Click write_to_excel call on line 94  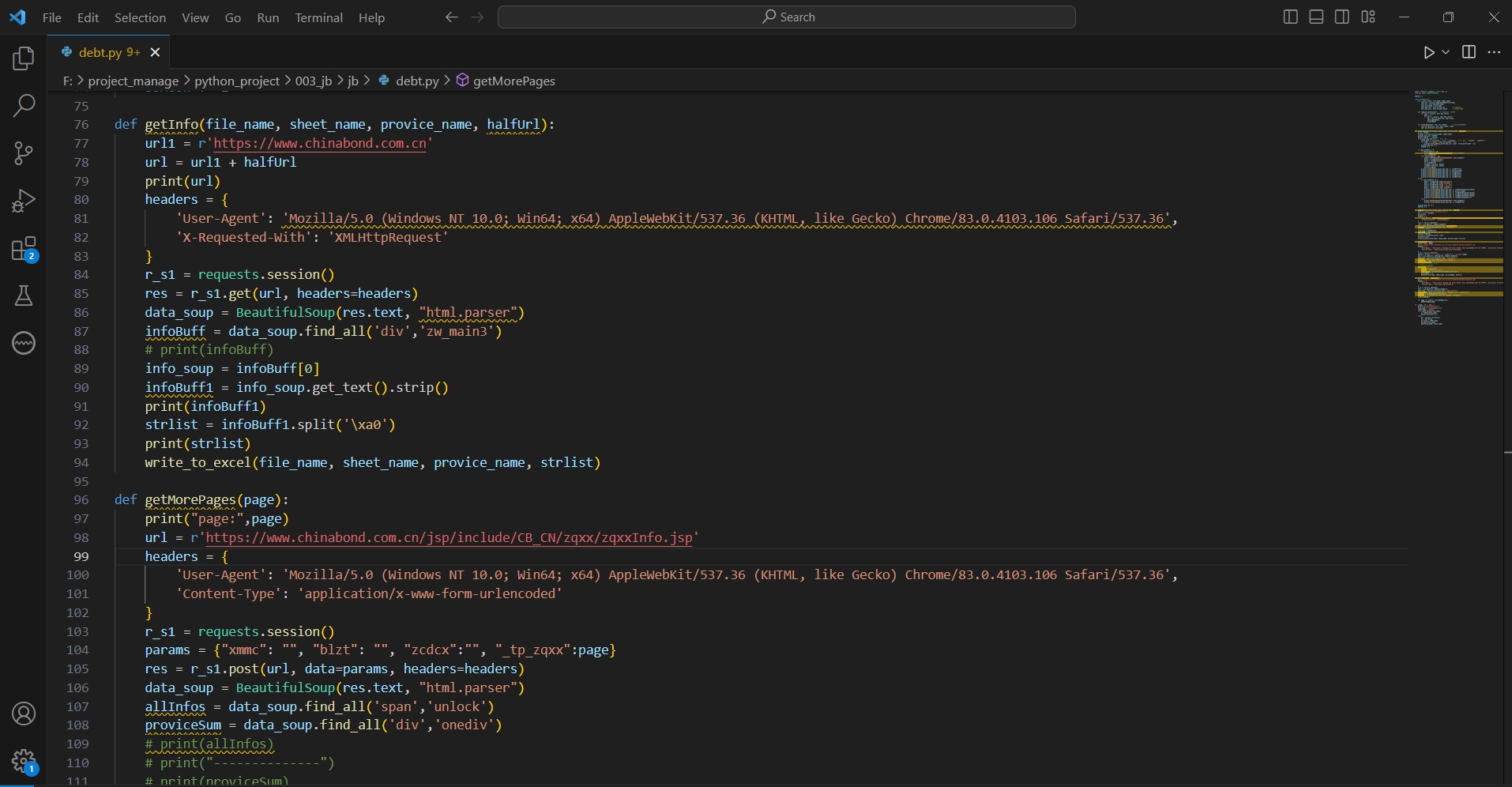pos(197,462)
